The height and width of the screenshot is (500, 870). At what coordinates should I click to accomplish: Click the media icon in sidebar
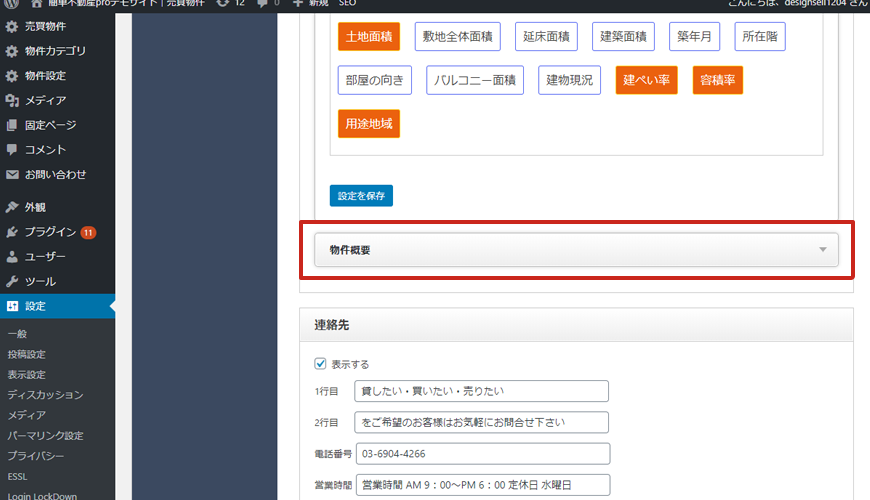tap(12, 100)
